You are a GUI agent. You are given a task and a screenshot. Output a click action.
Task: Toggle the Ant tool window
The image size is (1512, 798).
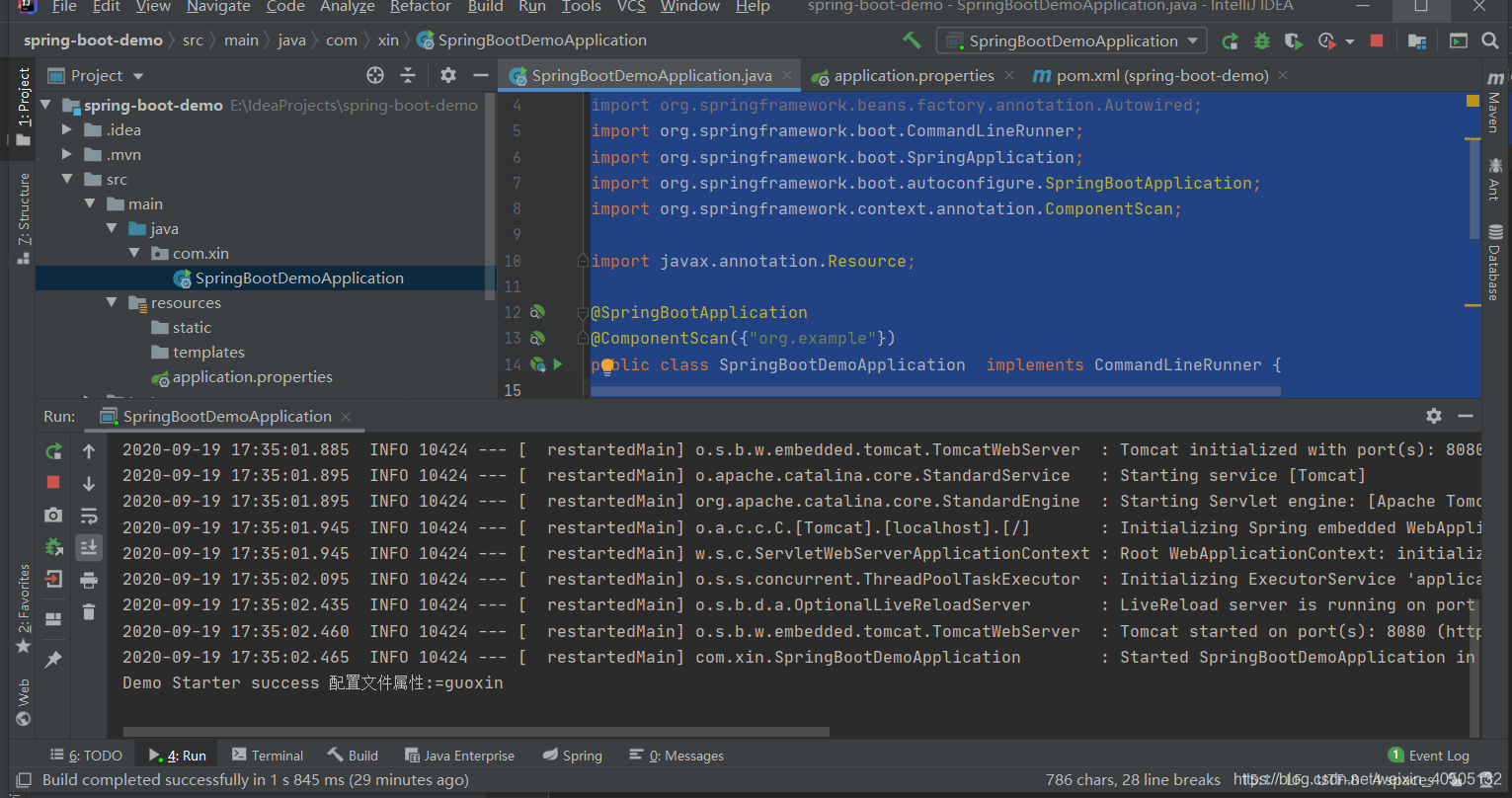(x=1495, y=179)
